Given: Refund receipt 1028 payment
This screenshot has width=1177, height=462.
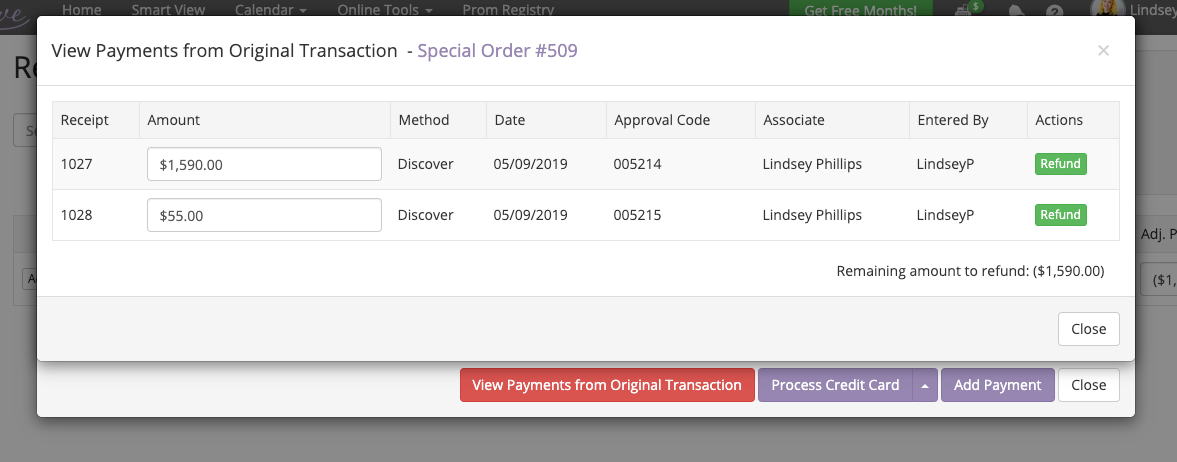Looking at the screenshot, I should (1061, 215).
